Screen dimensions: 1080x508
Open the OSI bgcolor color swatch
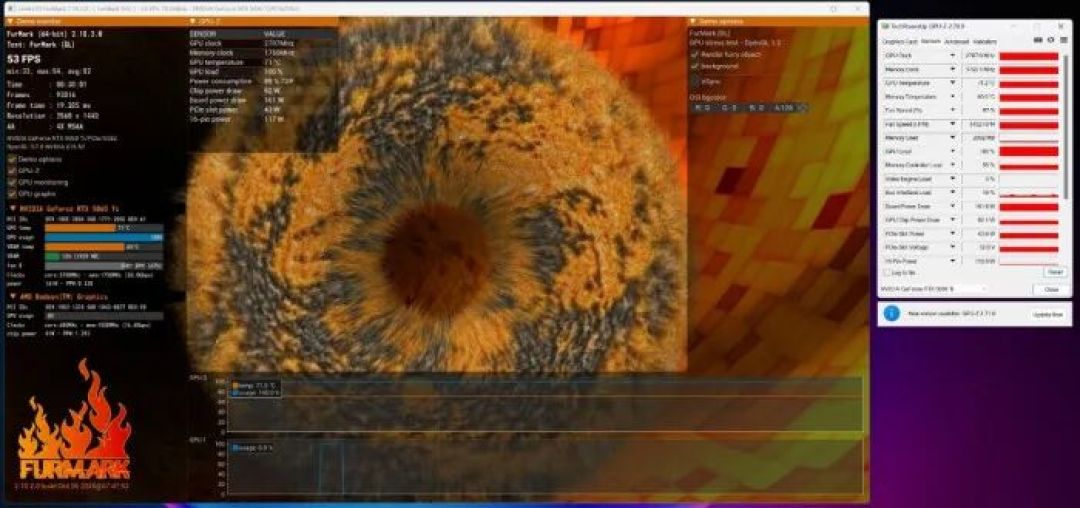tap(802, 108)
